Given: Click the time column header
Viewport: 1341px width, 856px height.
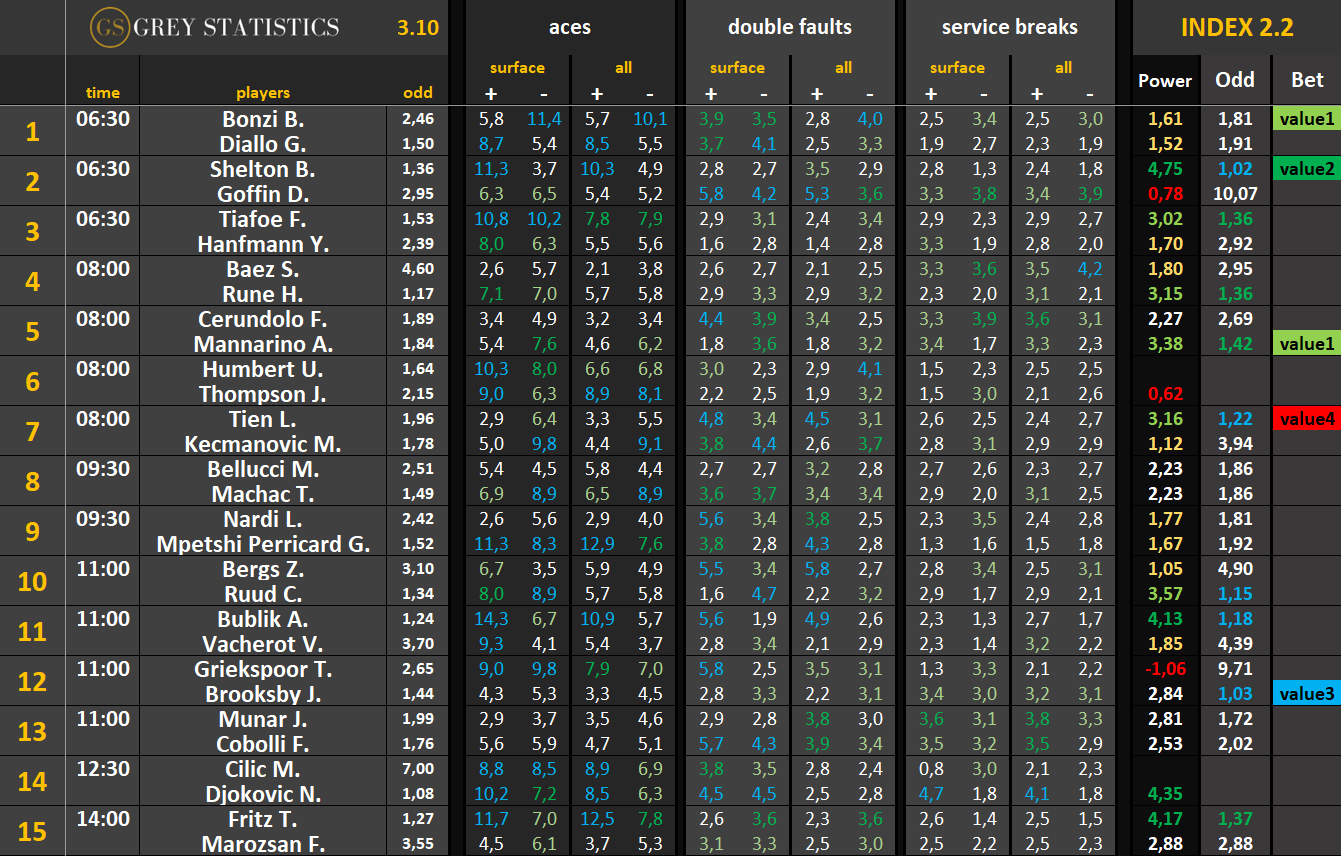Looking at the screenshot, I should click(102, 93).
